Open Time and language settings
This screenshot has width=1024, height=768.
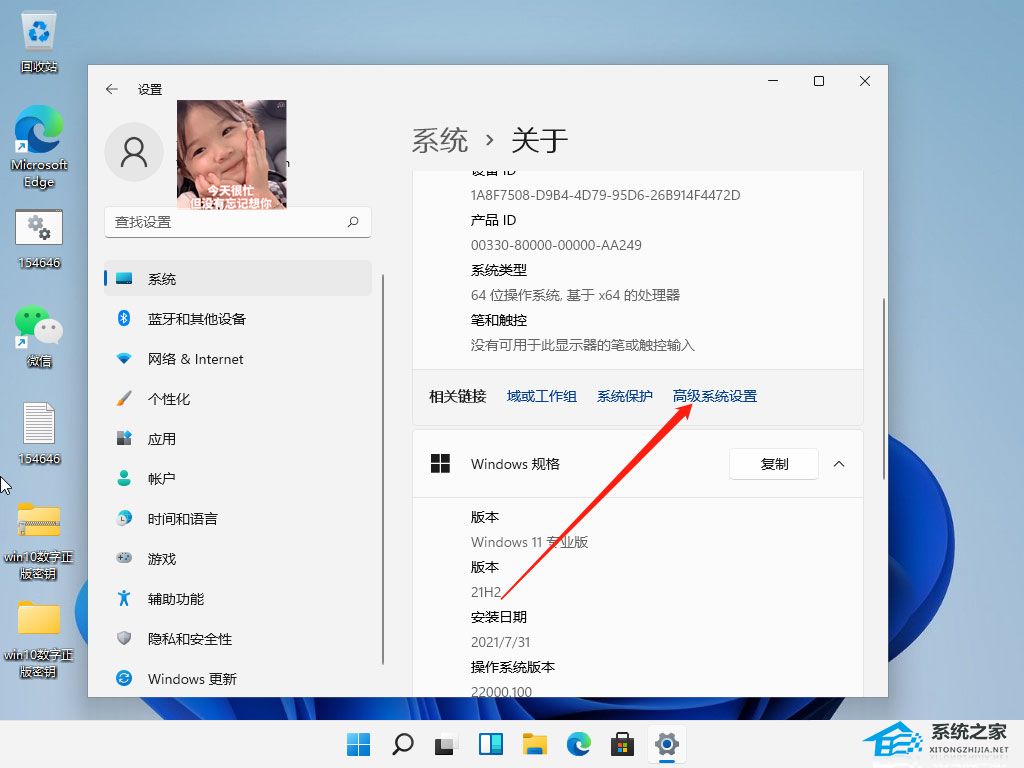pyautogui.click(x=182, y=519)
